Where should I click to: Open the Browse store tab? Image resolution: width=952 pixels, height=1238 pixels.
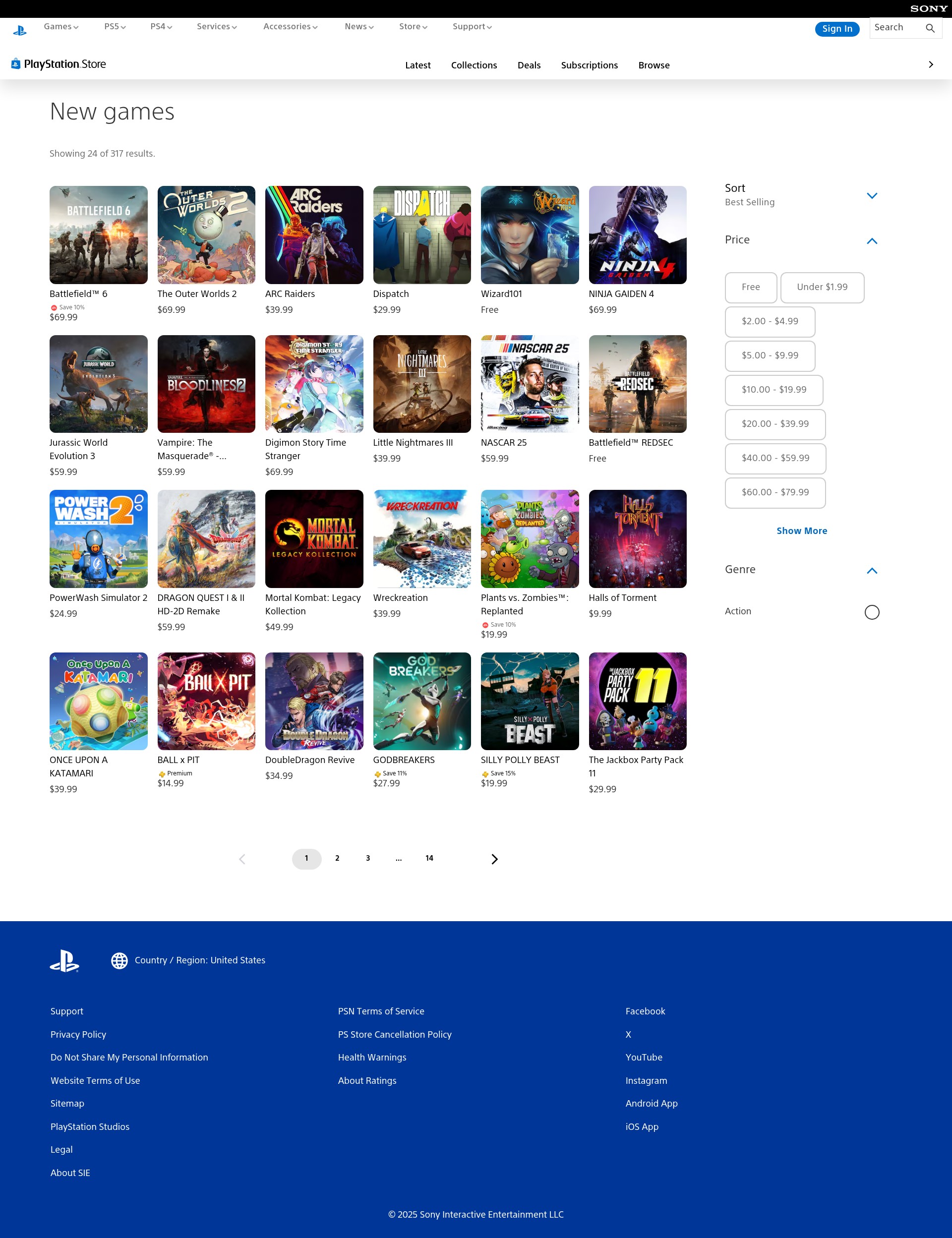point(654,65)
